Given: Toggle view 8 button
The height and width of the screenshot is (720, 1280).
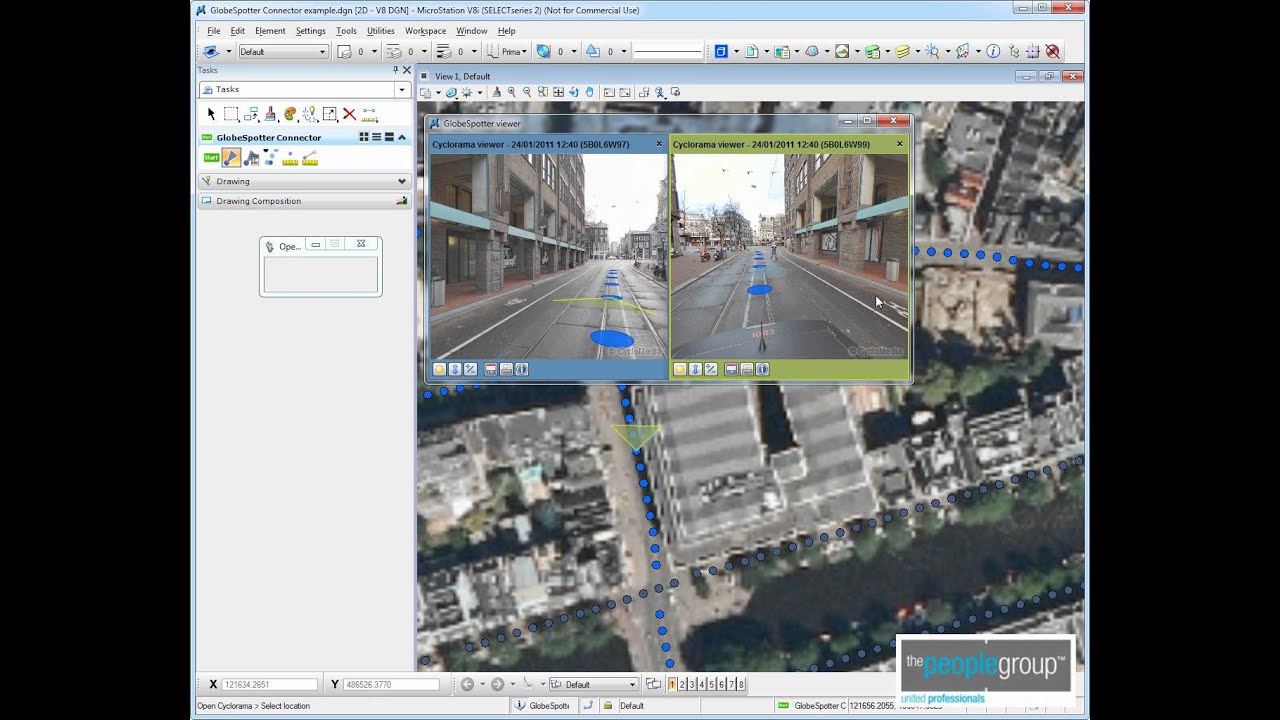Looking at the screenshot, I should pos(741,684).
